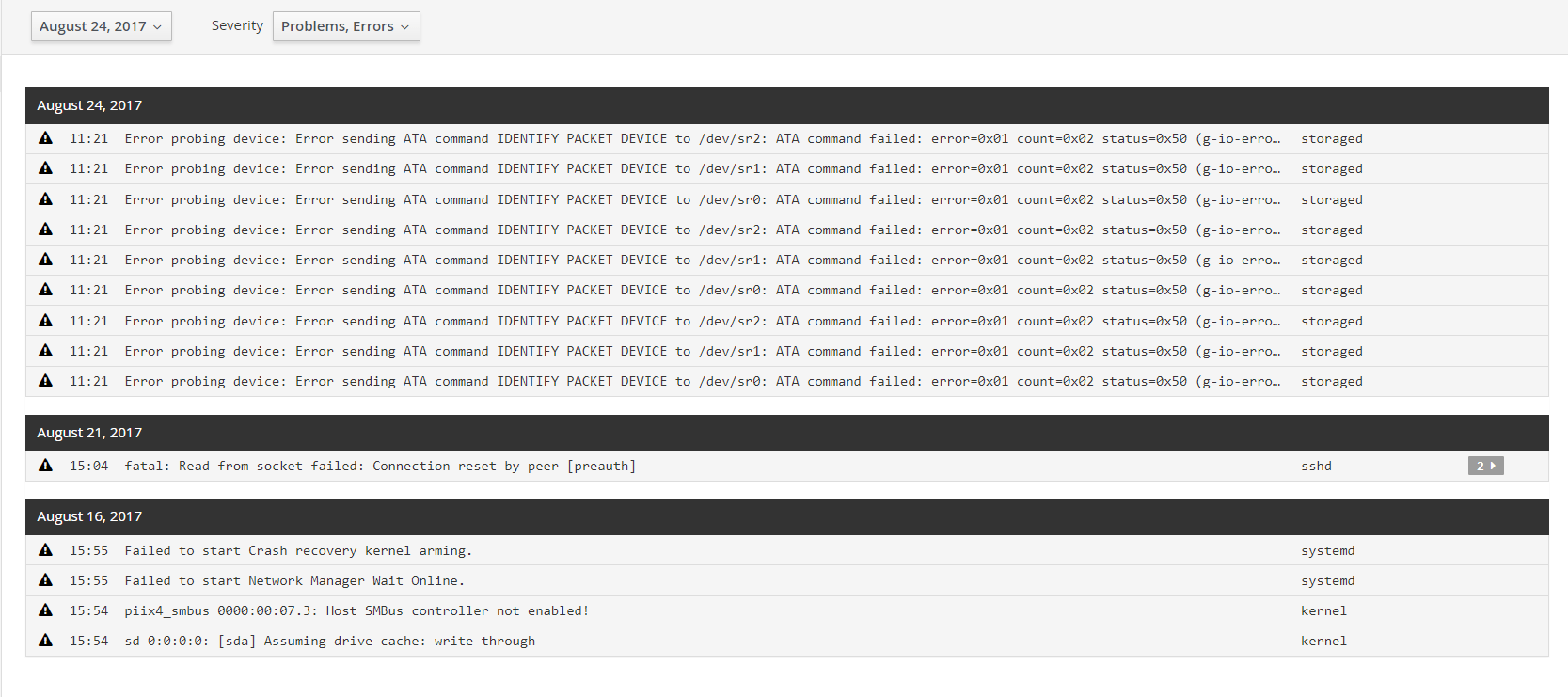
Task: Expand the sshd entry with the 2 badge
Action: coord(1484,466)
